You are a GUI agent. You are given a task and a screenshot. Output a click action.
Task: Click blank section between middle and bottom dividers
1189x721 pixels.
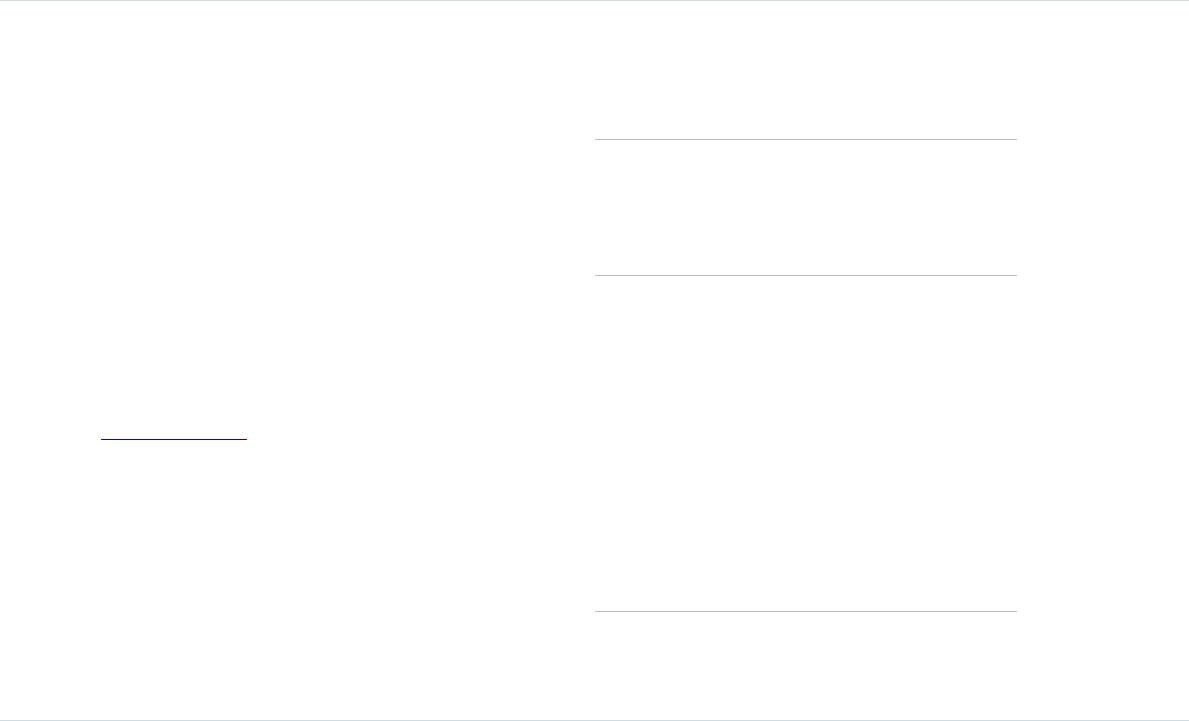click(x=805, y=443)
